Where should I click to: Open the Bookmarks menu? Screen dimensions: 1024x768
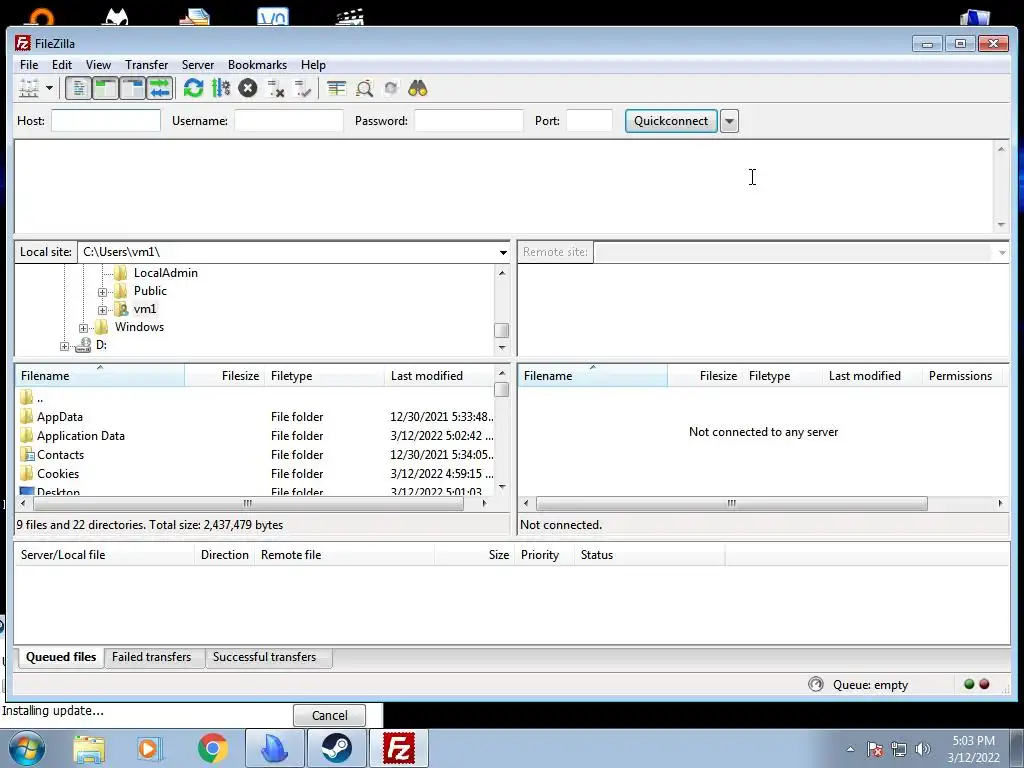(257, 65)
